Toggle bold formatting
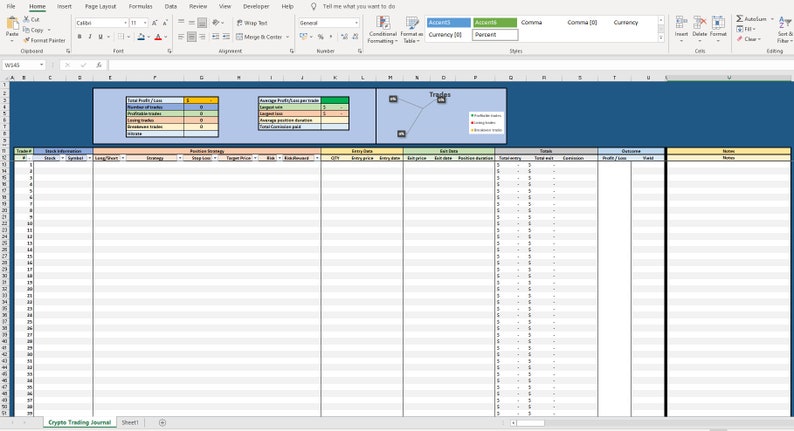Image resolution: width=794 pixels, height=431 pixels. pos(80,36)
